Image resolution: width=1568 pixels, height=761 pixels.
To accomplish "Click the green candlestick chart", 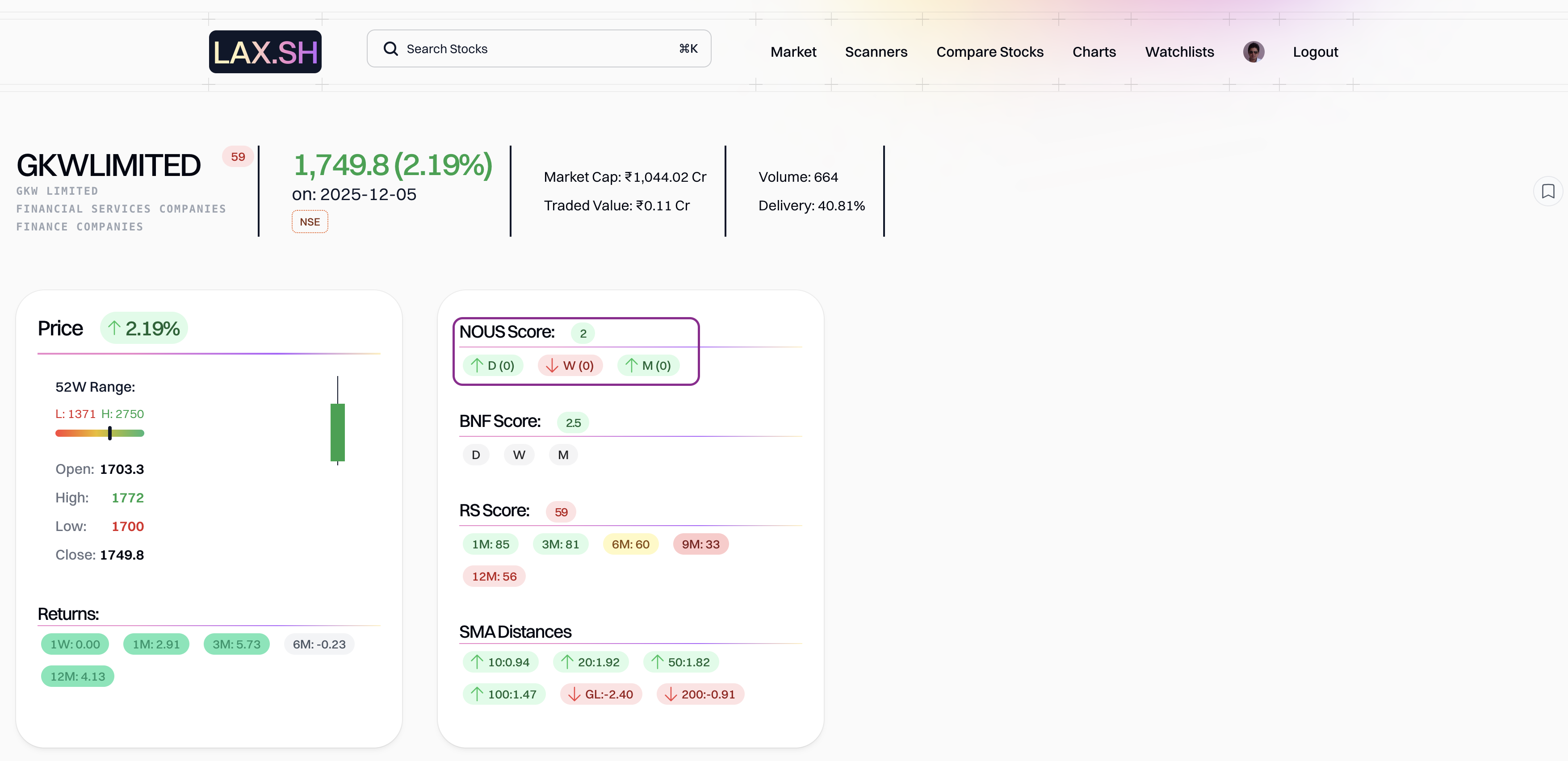I will tap(337, 432).
